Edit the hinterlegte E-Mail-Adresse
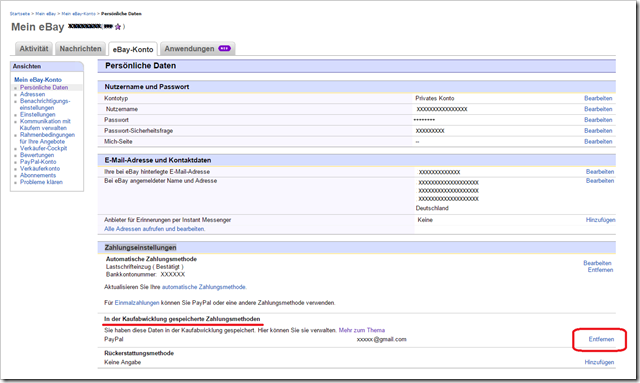Viewport: 640px width, 383px height. tap(600, 172)
